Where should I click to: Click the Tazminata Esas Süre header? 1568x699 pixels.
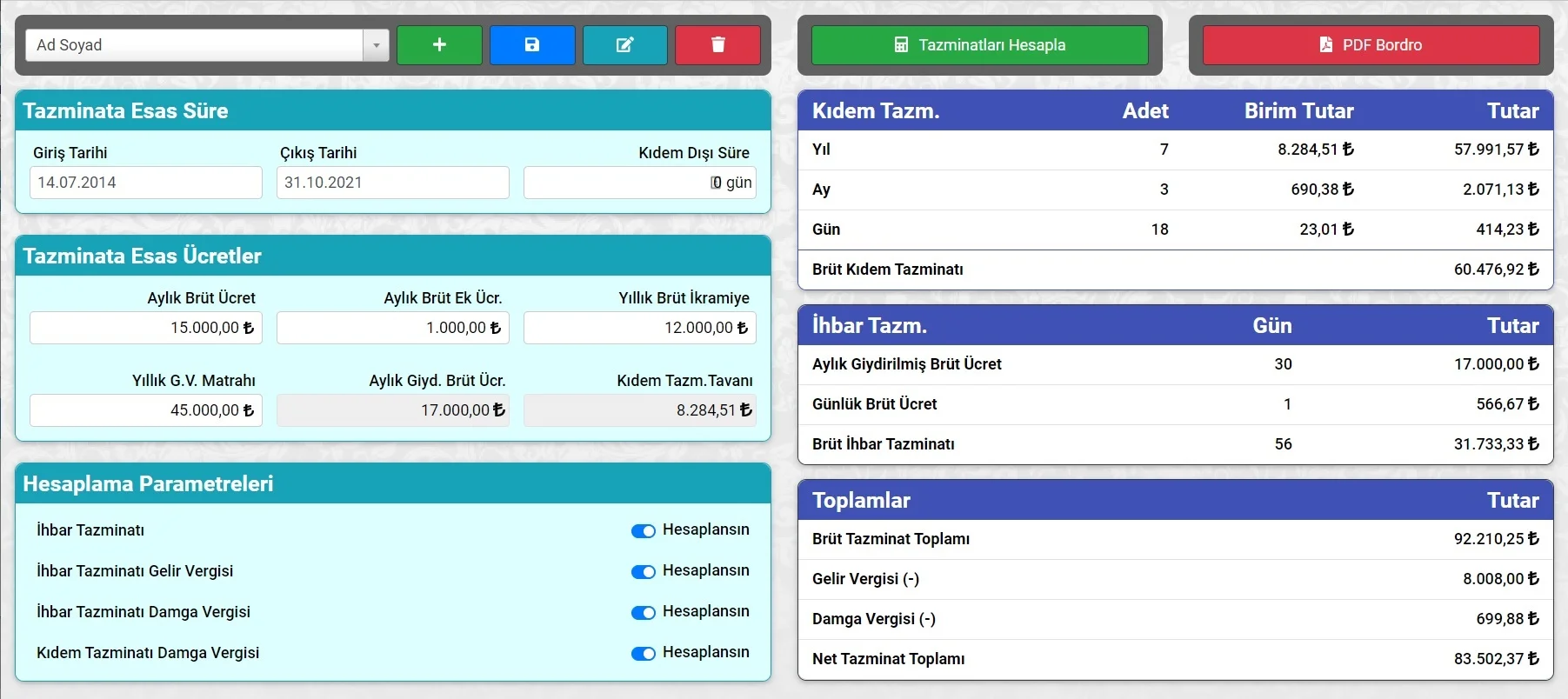[x=393, y=110]
